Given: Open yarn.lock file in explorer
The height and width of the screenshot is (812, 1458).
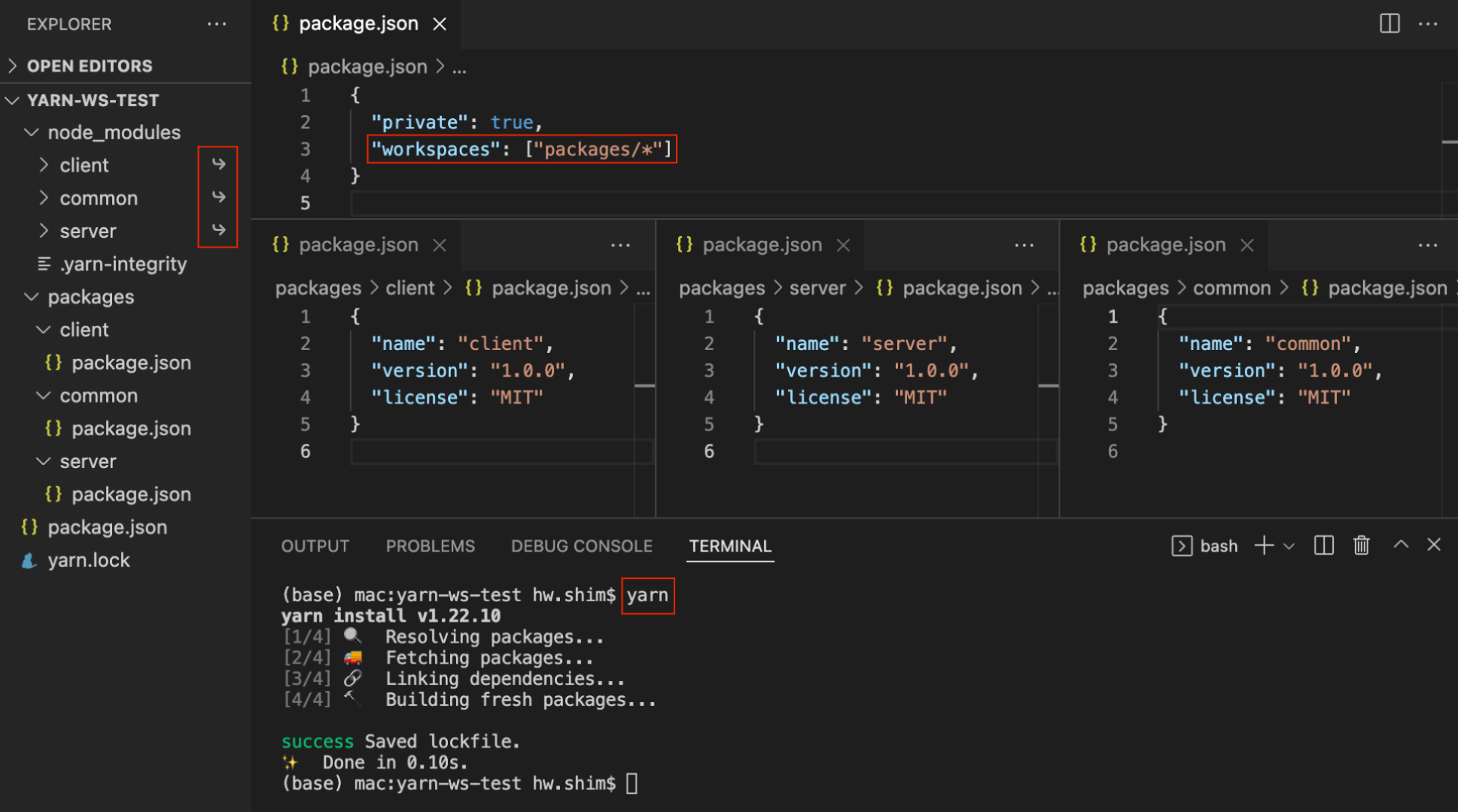Looking at the screenshot, I should coord(88,560).
